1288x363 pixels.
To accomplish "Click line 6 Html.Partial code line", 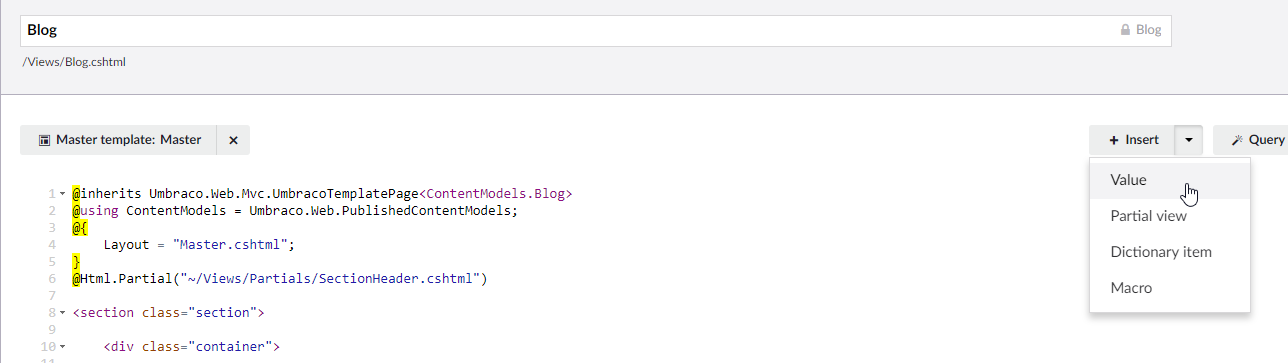I will (x=279, y=278).
